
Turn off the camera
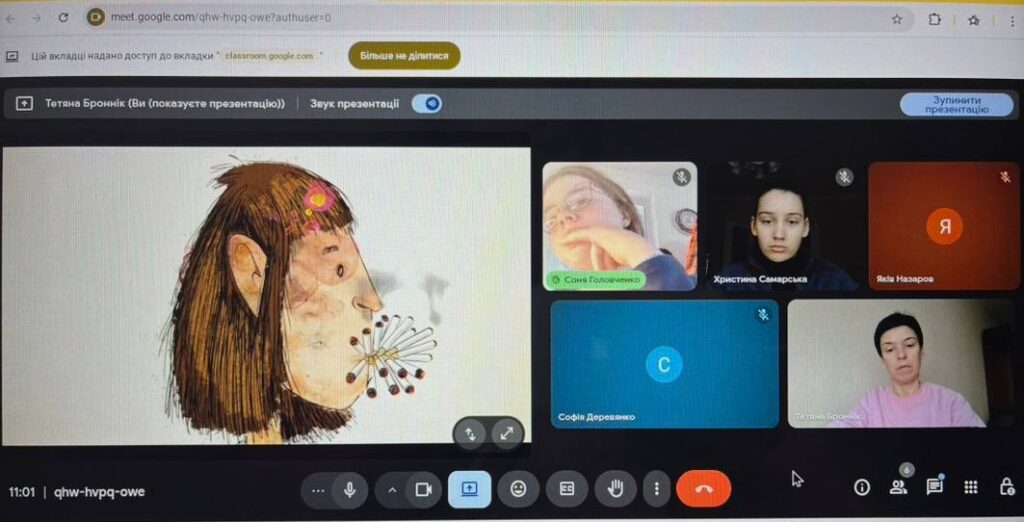point(423,489)
